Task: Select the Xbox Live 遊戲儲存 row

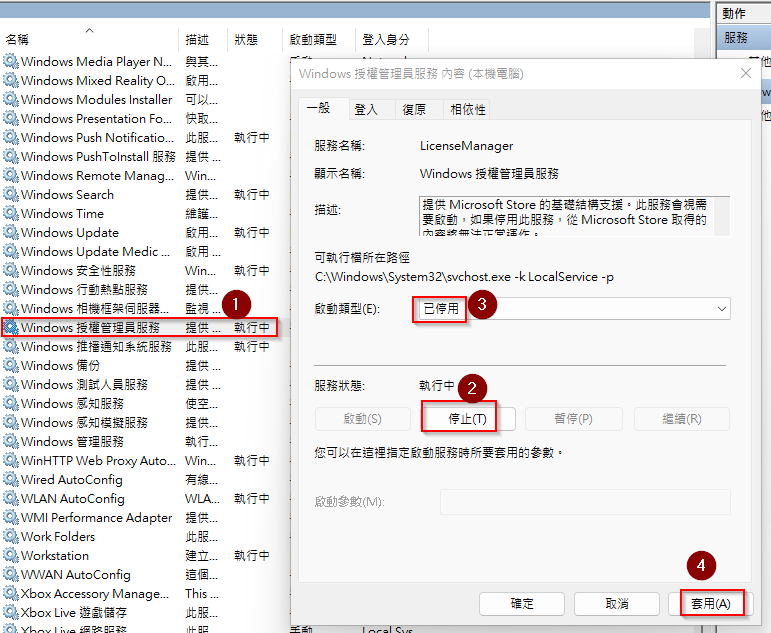Action: (x=143, y=613)
